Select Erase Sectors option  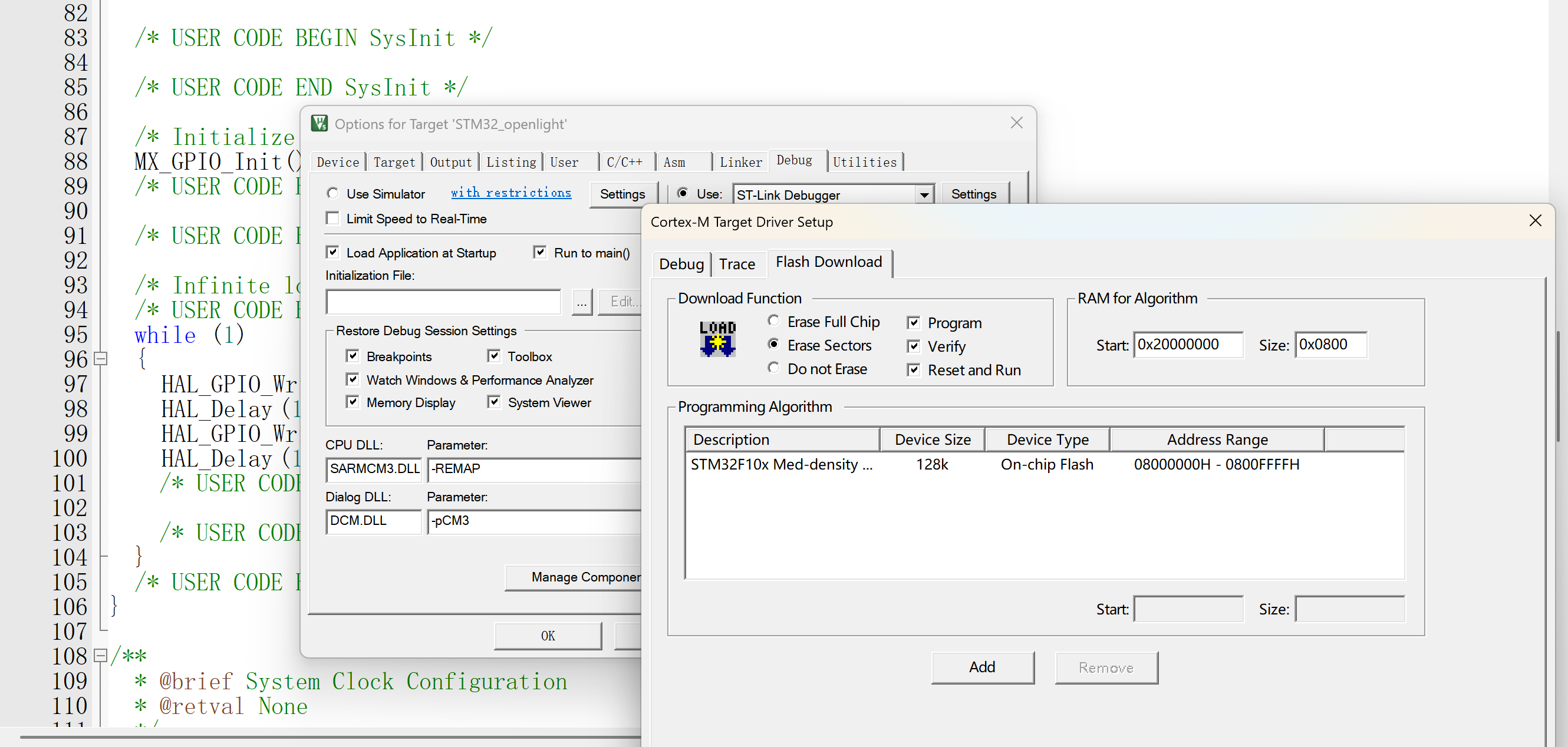[773, 344]
